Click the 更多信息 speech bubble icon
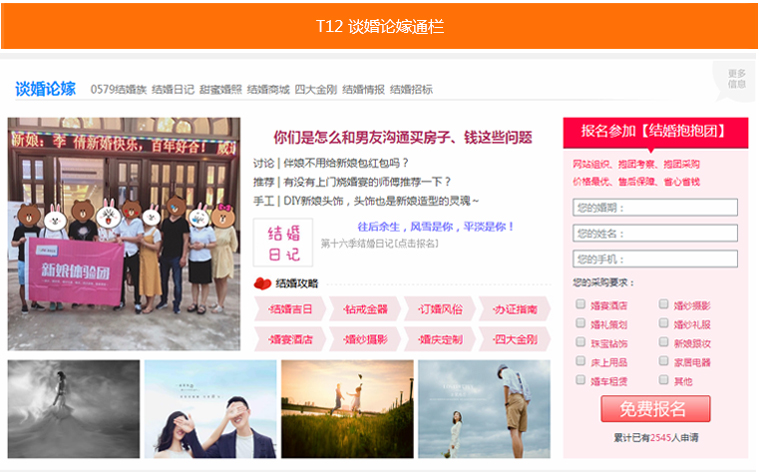 [x=735, y=80]
